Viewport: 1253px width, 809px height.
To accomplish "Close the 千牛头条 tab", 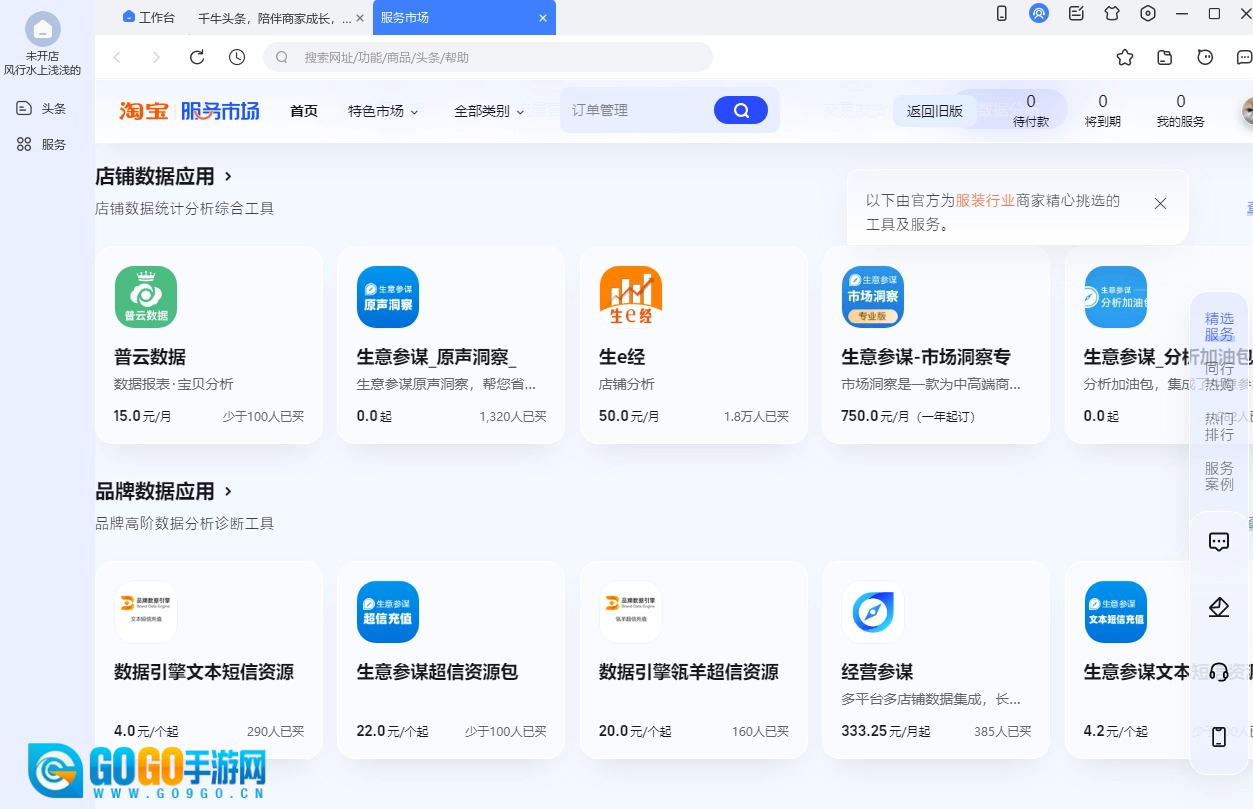I will (360, 18).
